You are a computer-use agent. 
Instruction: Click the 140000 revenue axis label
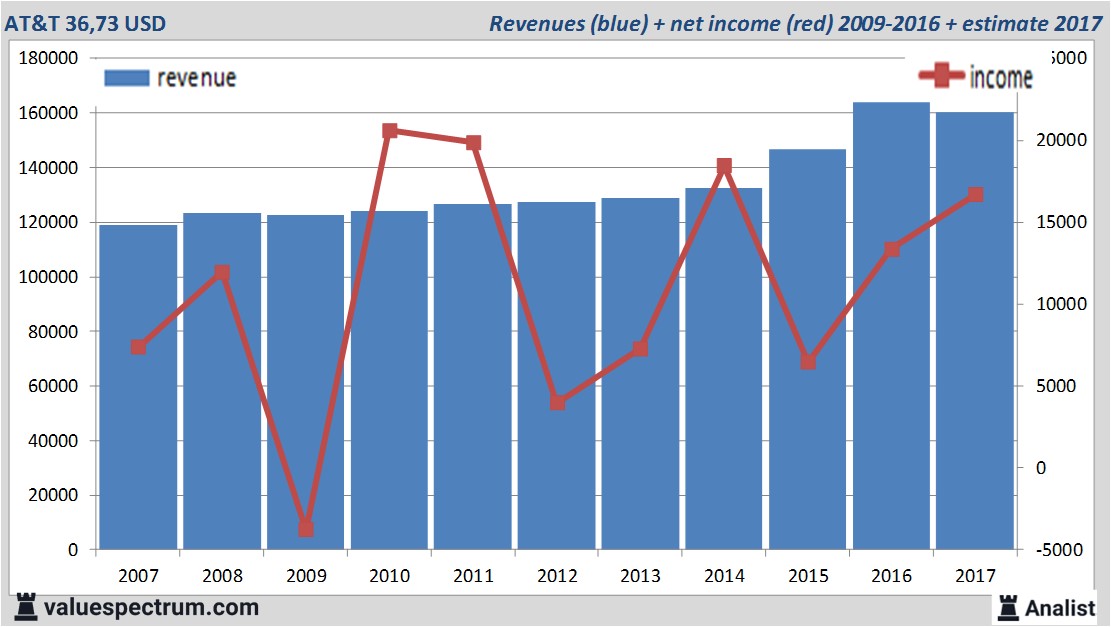point(48,168)
